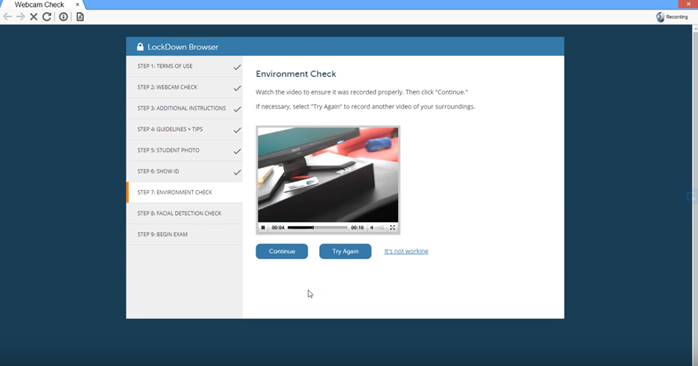
Task: Click the browser reload icon
Action: coord(47,17)
